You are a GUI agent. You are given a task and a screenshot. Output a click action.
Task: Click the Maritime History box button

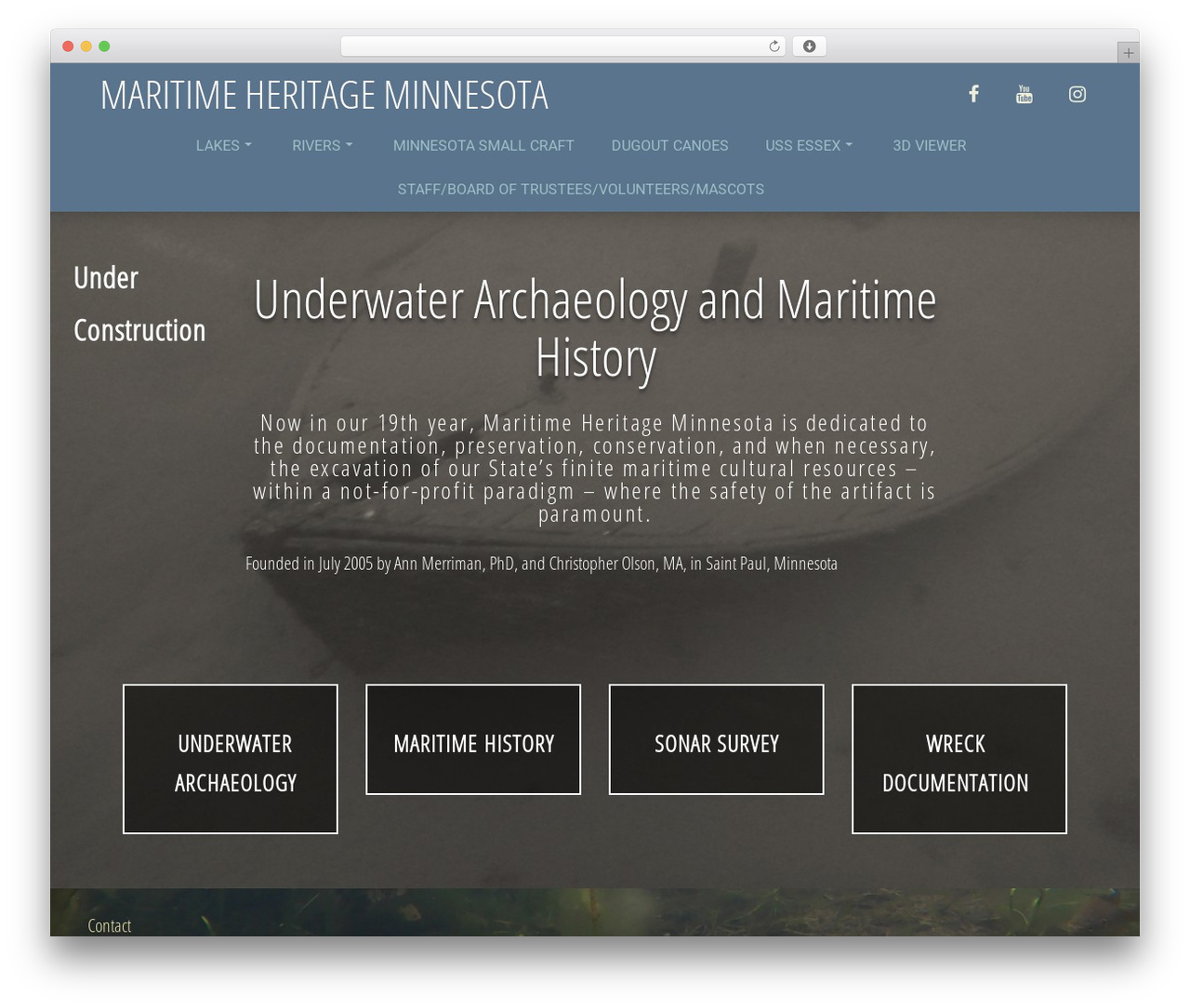(473, 739)
